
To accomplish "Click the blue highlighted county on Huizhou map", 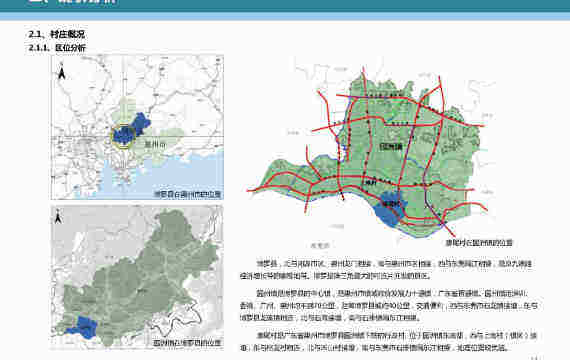I will (131, 128).
